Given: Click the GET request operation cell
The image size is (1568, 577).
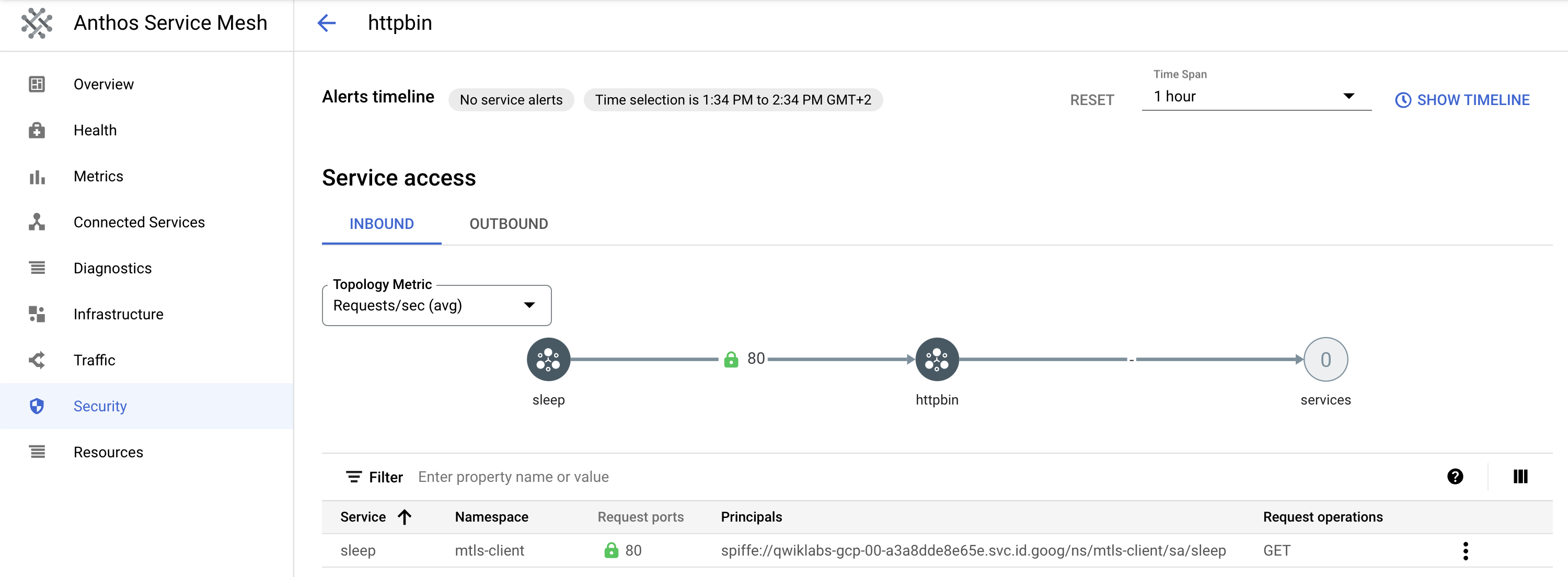Looking at the screenshot, I should (1276, 551).
